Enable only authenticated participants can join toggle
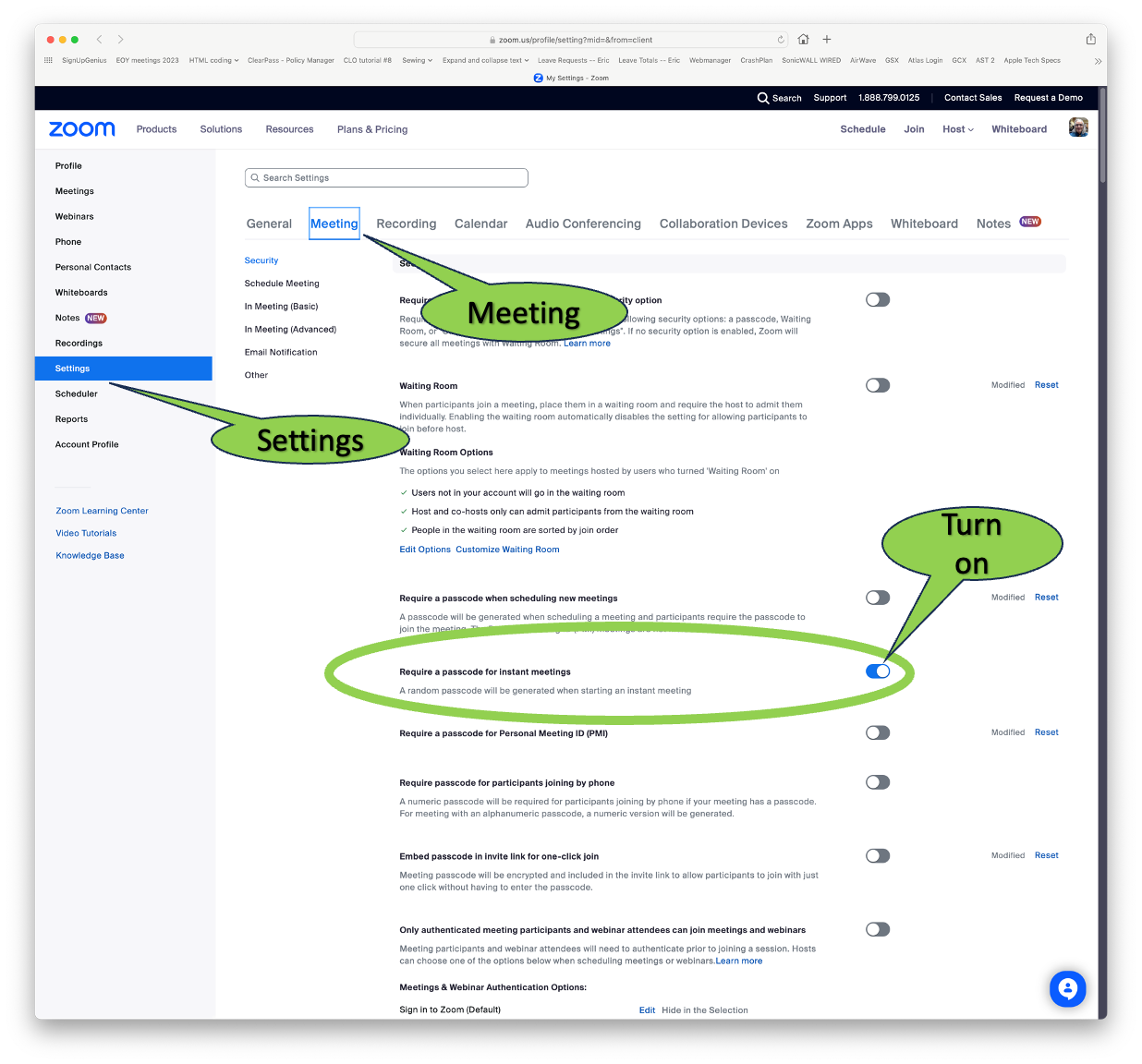Screen dimensions: 1142x1064 point(878,930)
